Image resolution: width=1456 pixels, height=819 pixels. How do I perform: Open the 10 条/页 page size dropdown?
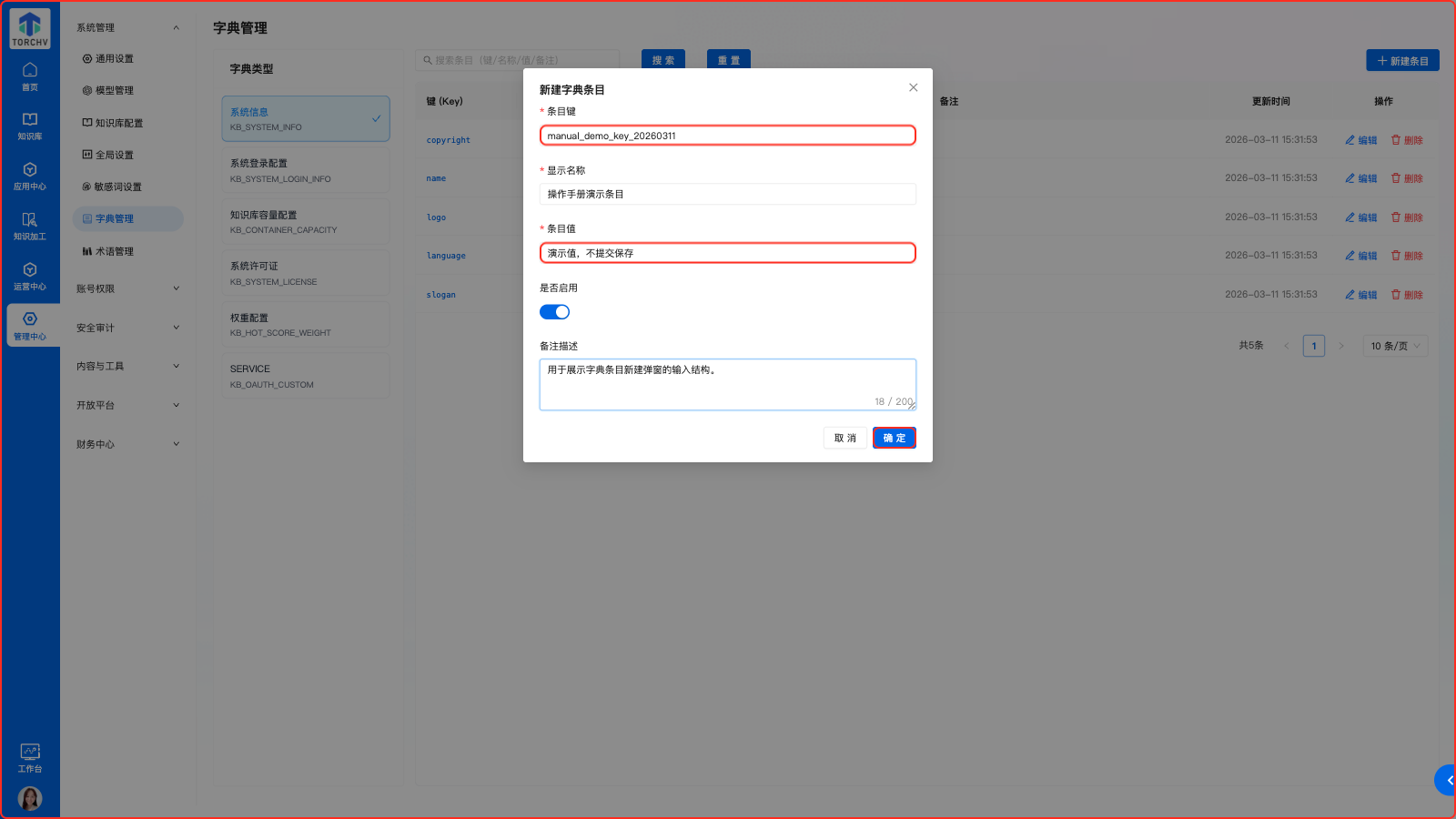click(1394, 346)
